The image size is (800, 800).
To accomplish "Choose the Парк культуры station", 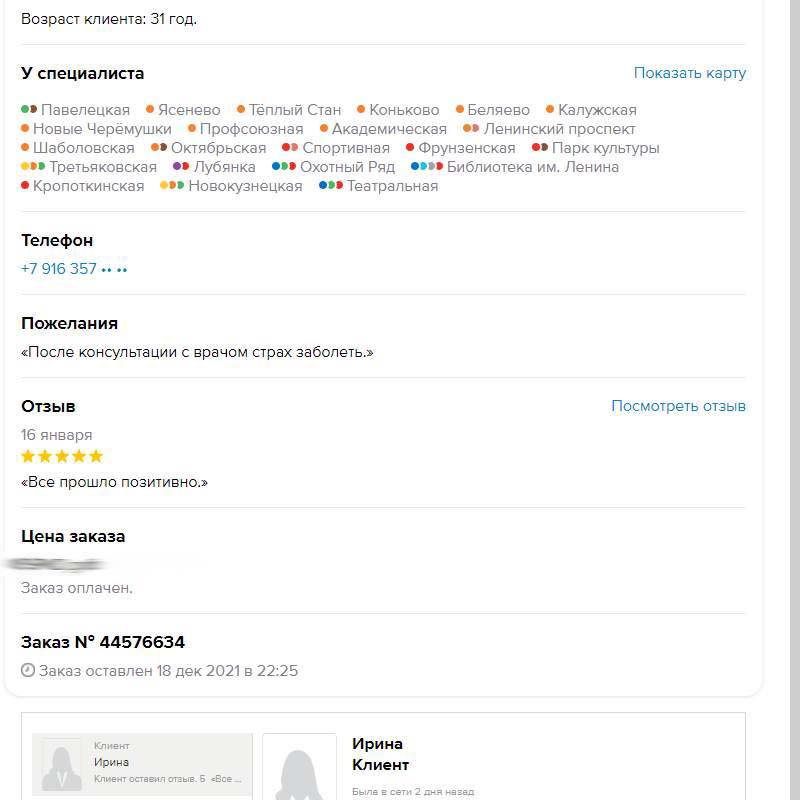I will [x=605, y=148].
